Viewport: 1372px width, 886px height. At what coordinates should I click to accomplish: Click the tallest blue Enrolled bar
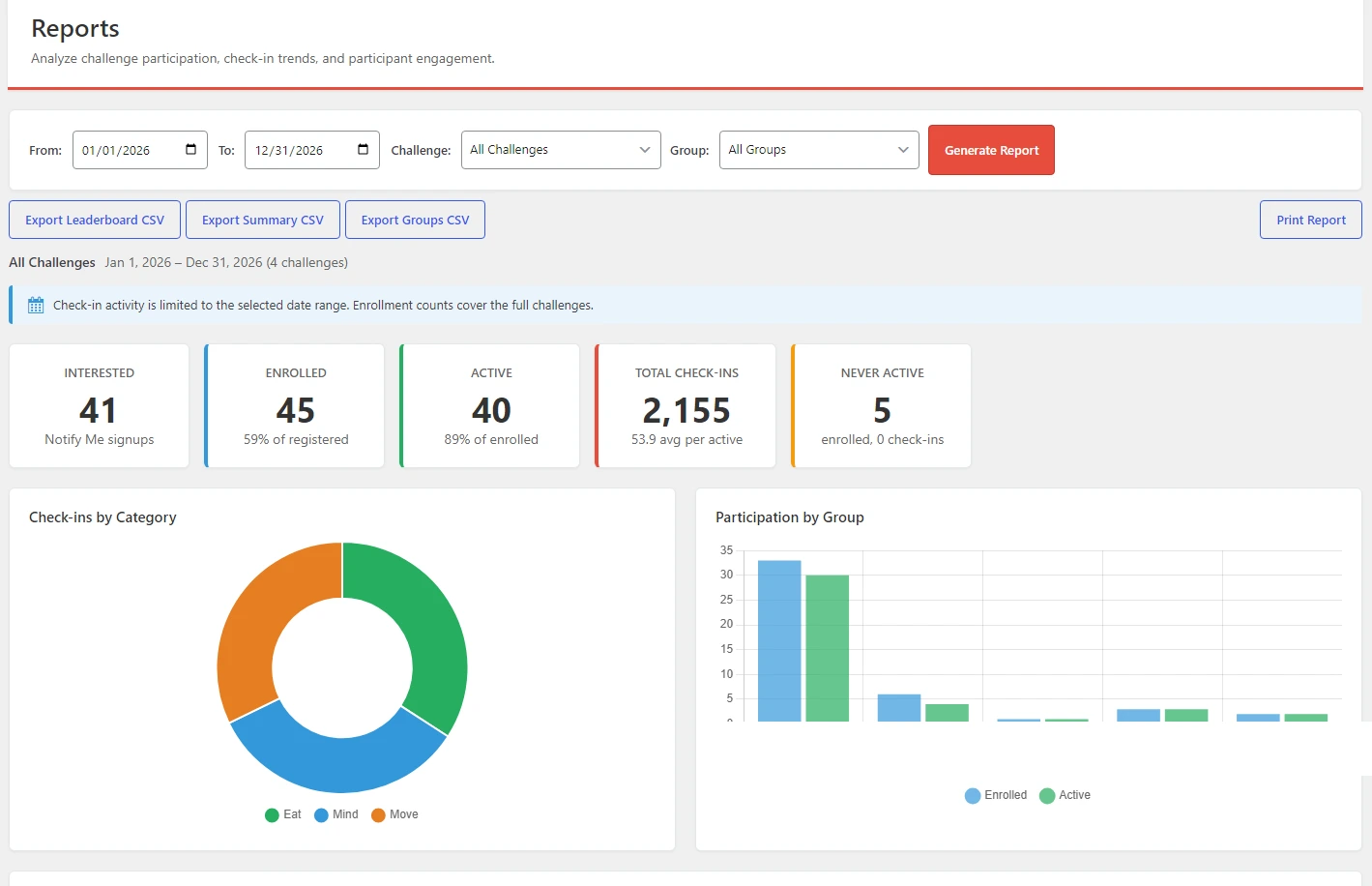(x=779, y=640)
